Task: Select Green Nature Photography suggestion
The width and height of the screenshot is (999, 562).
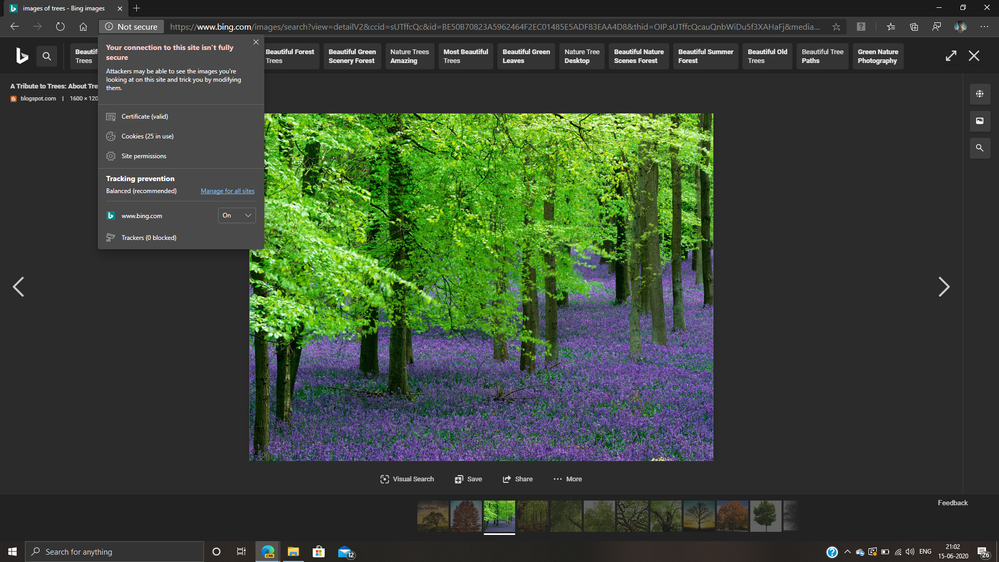Action: (877, 56)
